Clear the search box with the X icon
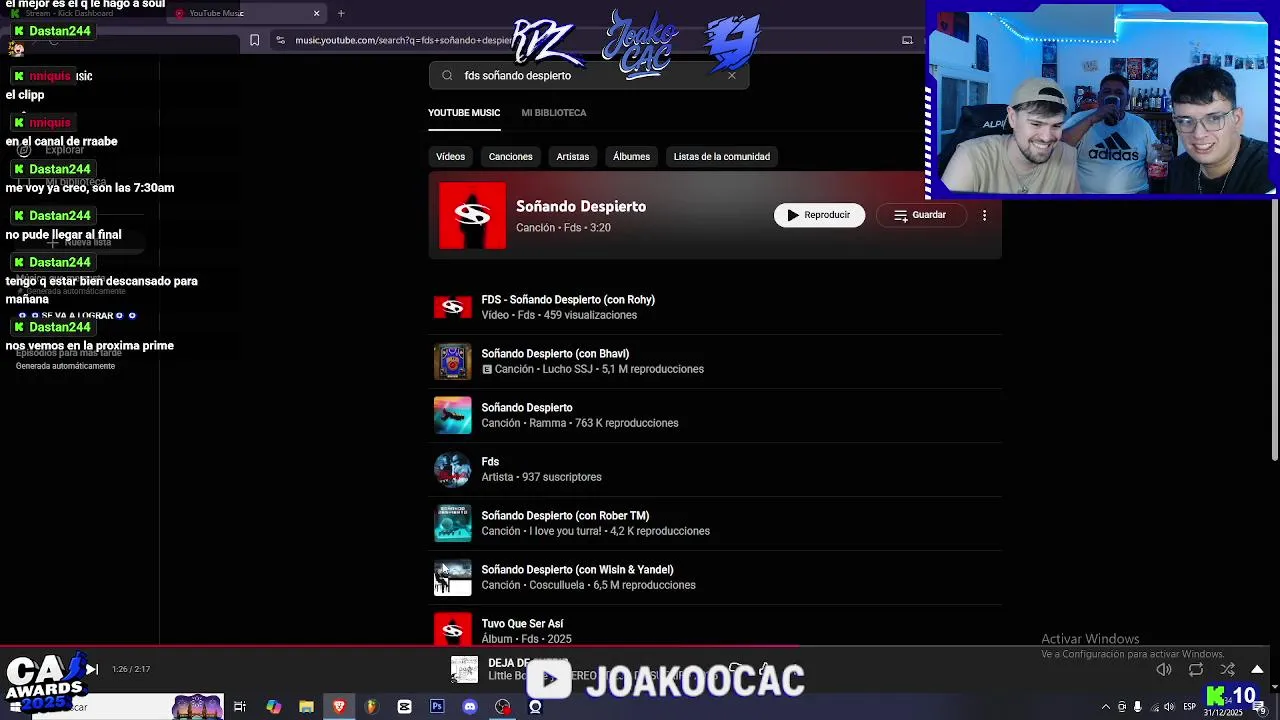 pos(731,75)
